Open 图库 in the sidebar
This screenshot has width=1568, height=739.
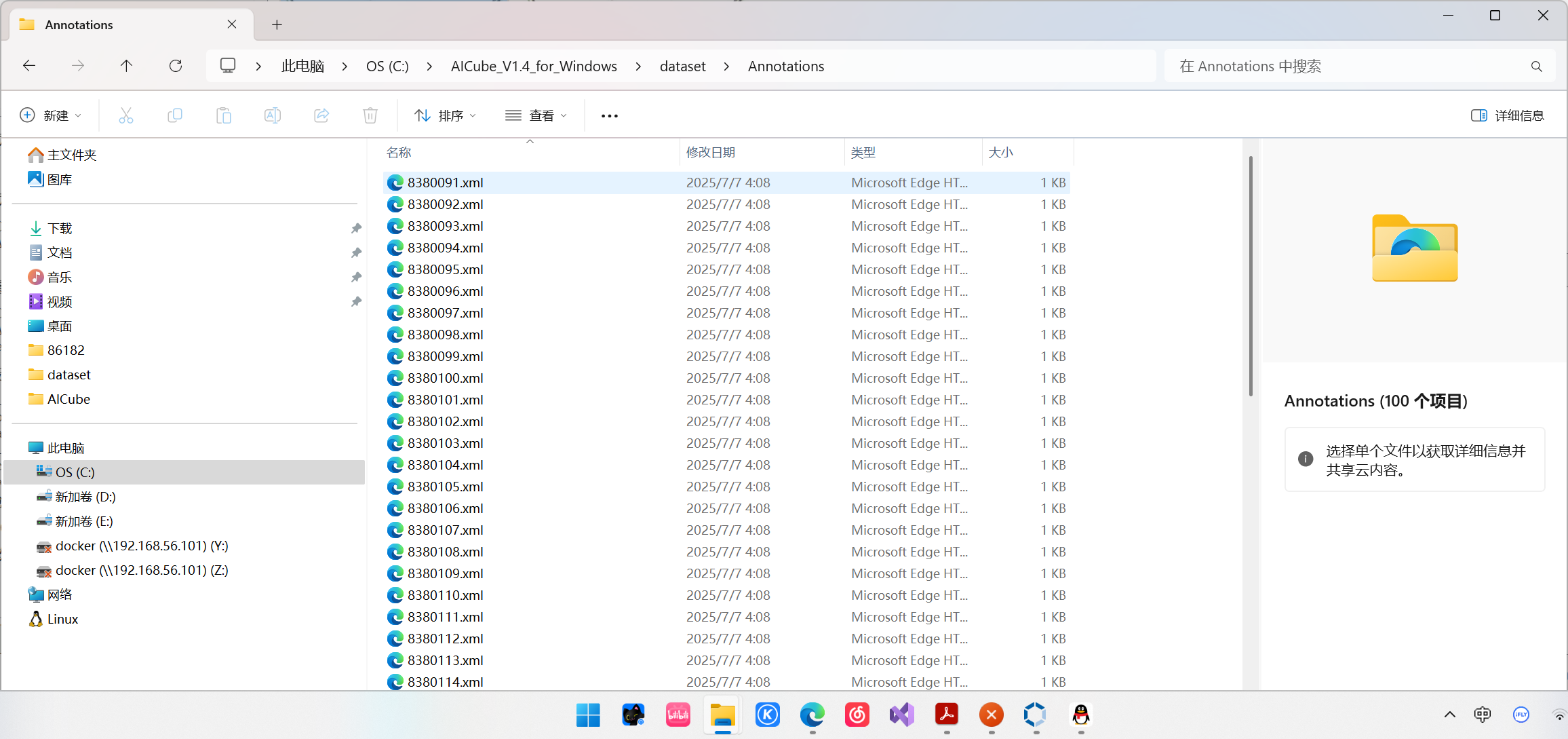51,179
